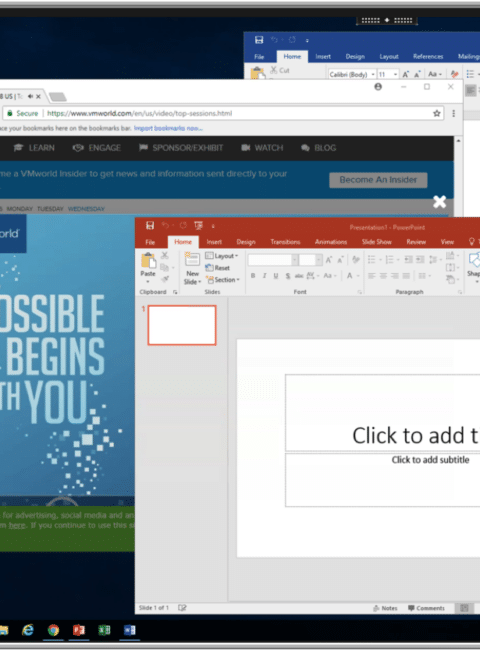Clear all formatting in PowerPoint ribbon
This screenshot has height=650, width=480.
356,260
